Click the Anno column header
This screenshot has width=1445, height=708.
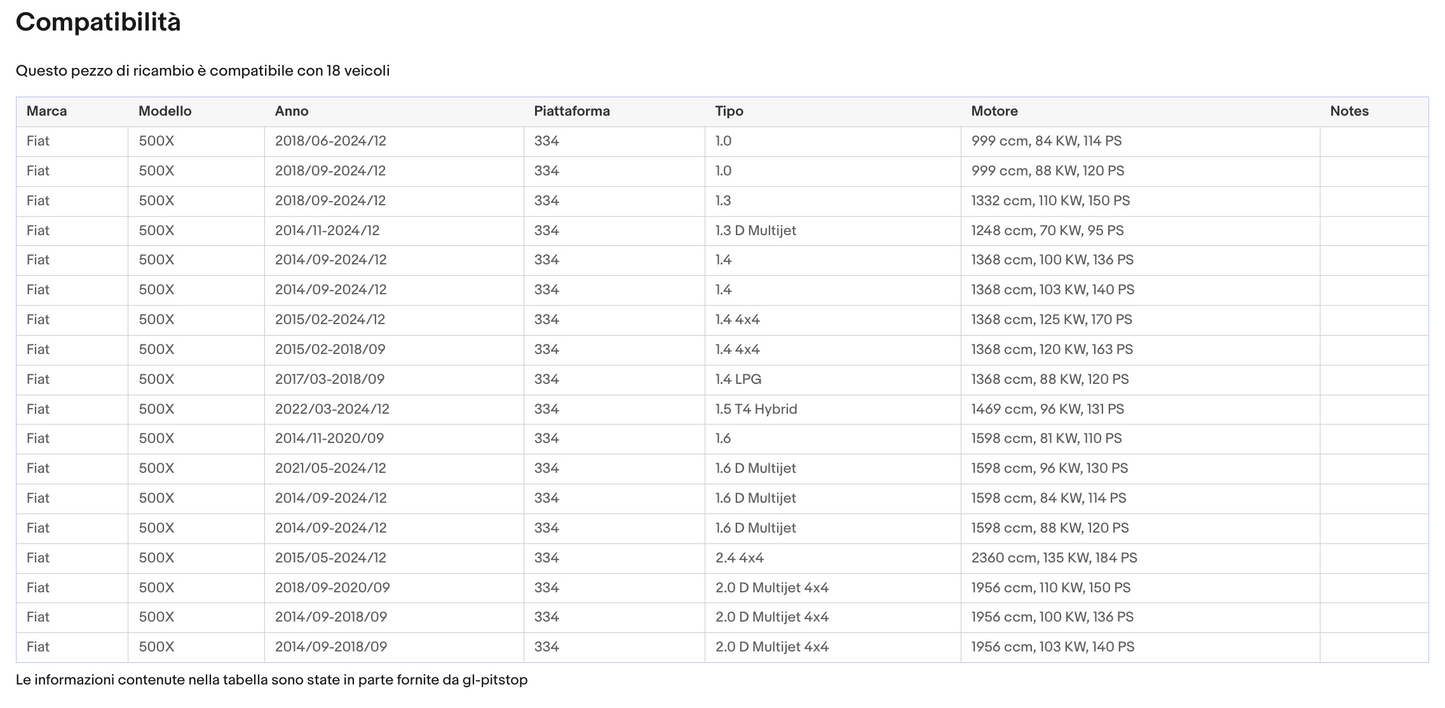point(292,111)
